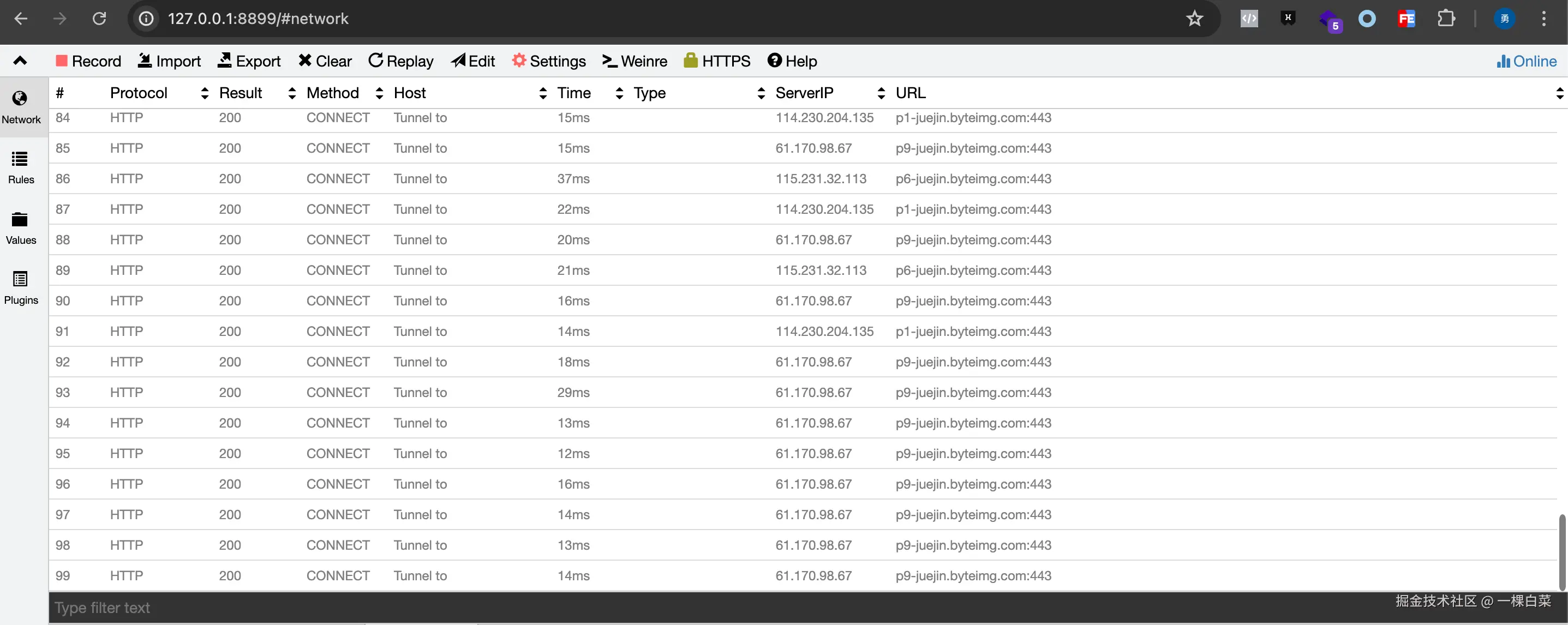Sort sessions by the Time column
1568x625 pixels.
point(574,93)
